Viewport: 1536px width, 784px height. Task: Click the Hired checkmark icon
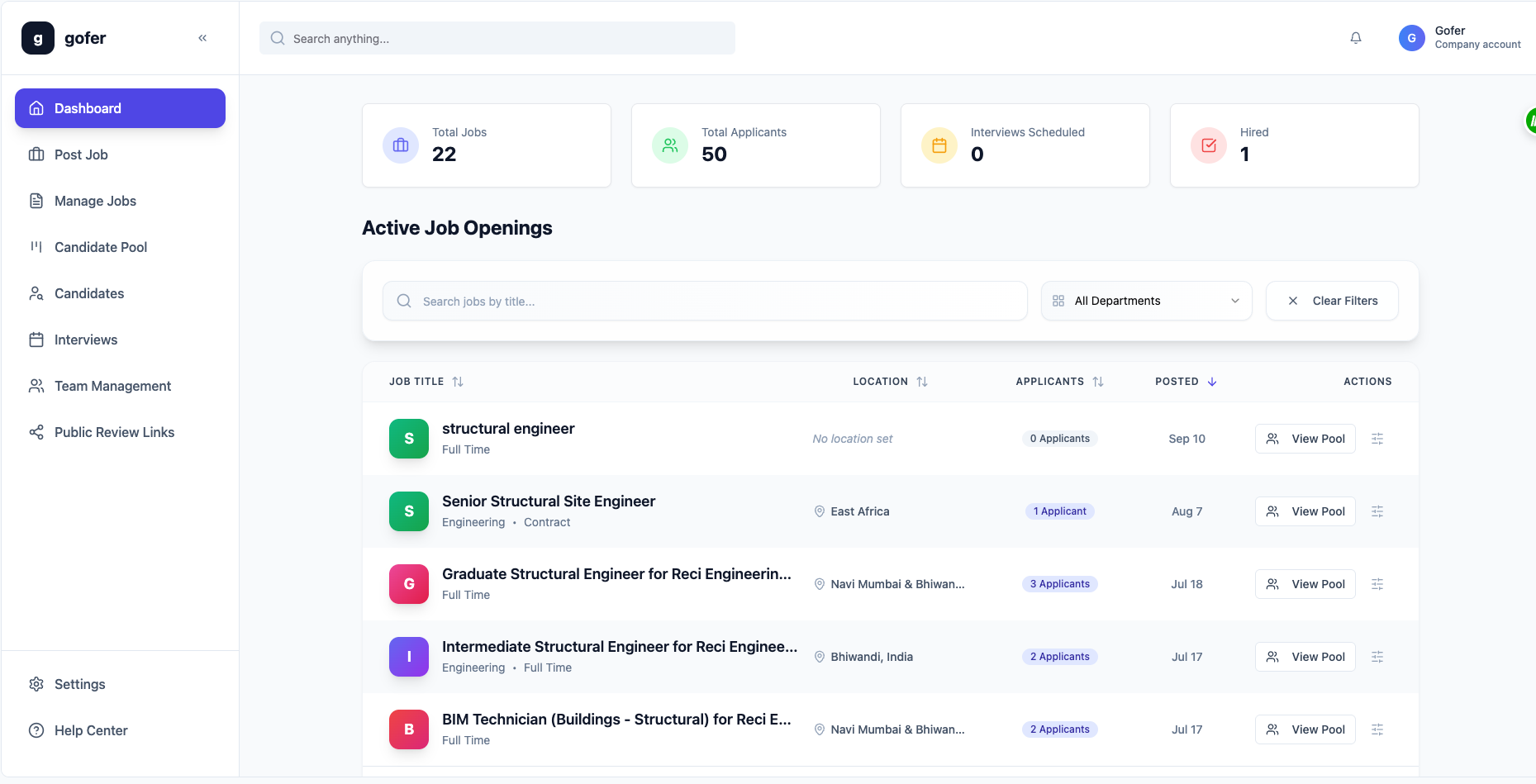tap(1209, 145)
